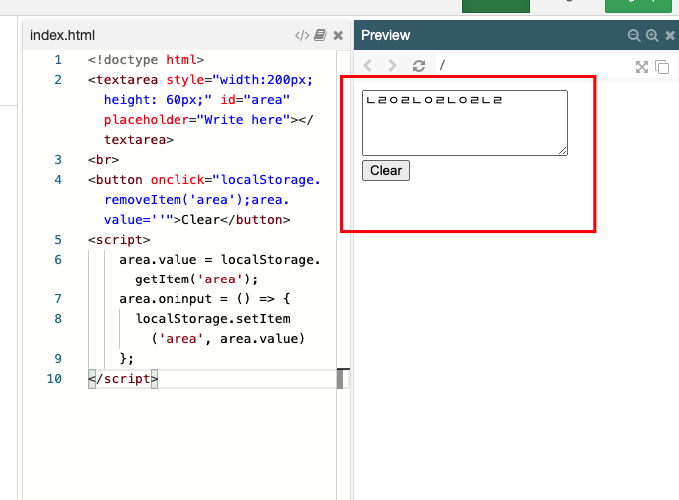Click the dark green button in top bar

coord(496,6)
